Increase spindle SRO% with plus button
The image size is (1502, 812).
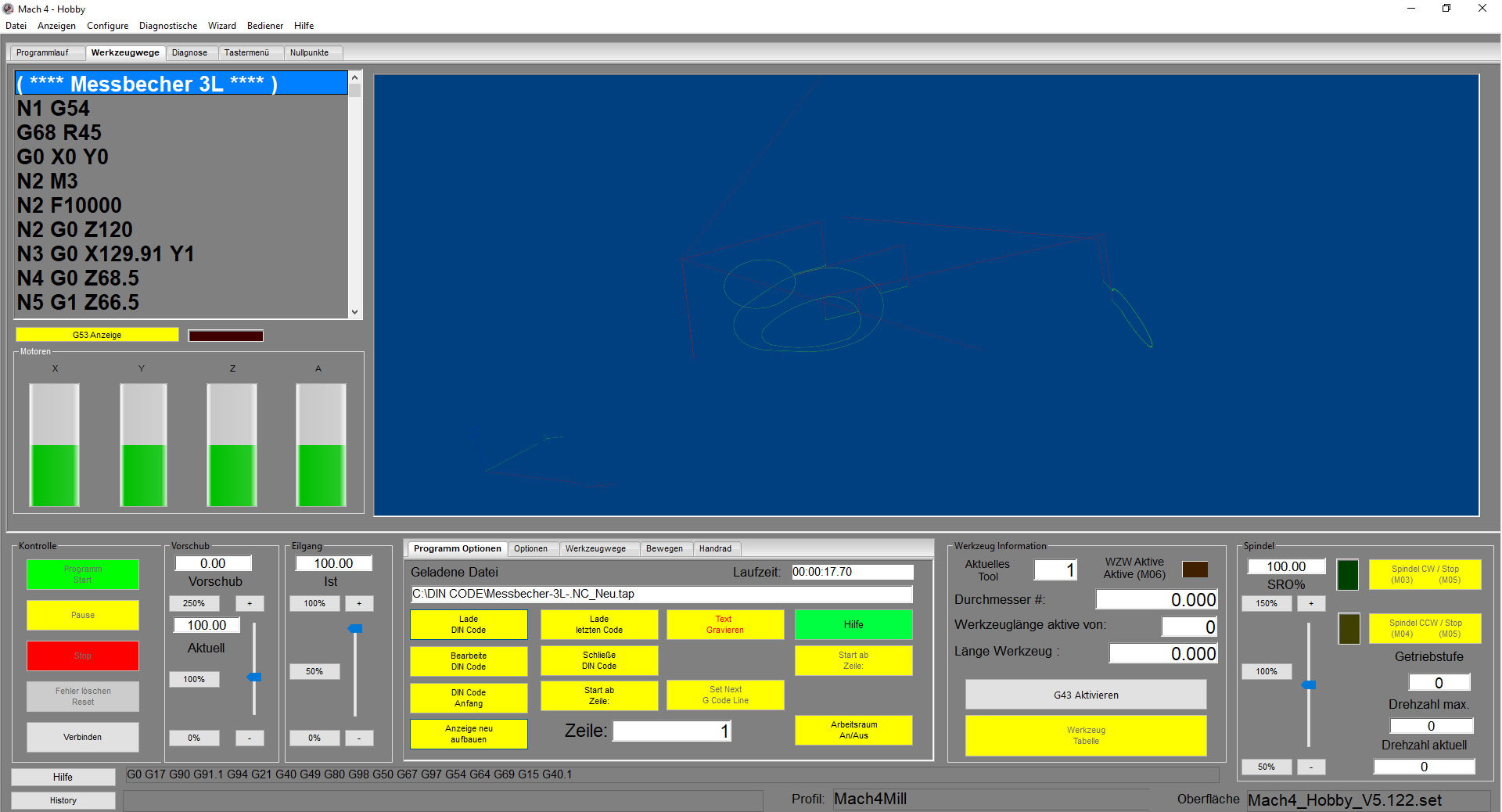pos(1311,603)
